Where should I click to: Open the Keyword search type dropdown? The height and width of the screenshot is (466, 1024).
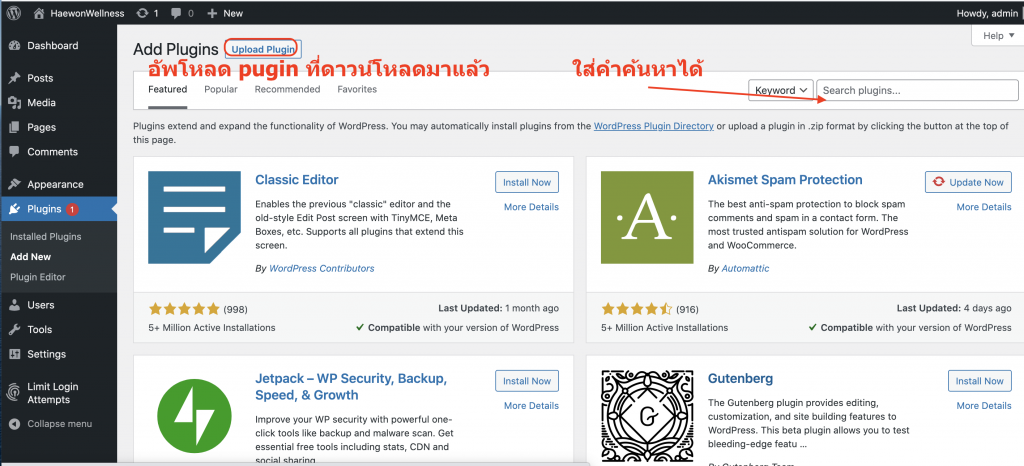[781, 90]
